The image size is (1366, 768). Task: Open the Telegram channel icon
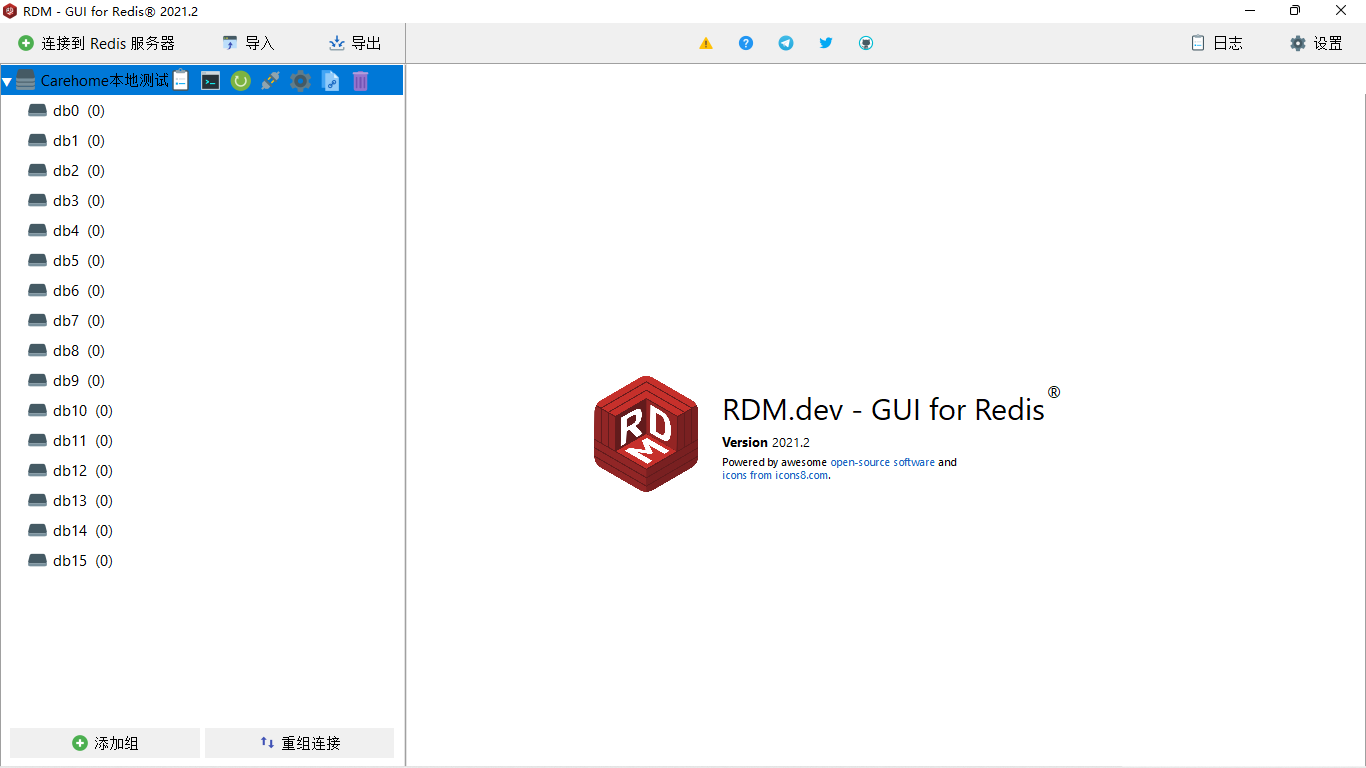(x=786, y=43)
